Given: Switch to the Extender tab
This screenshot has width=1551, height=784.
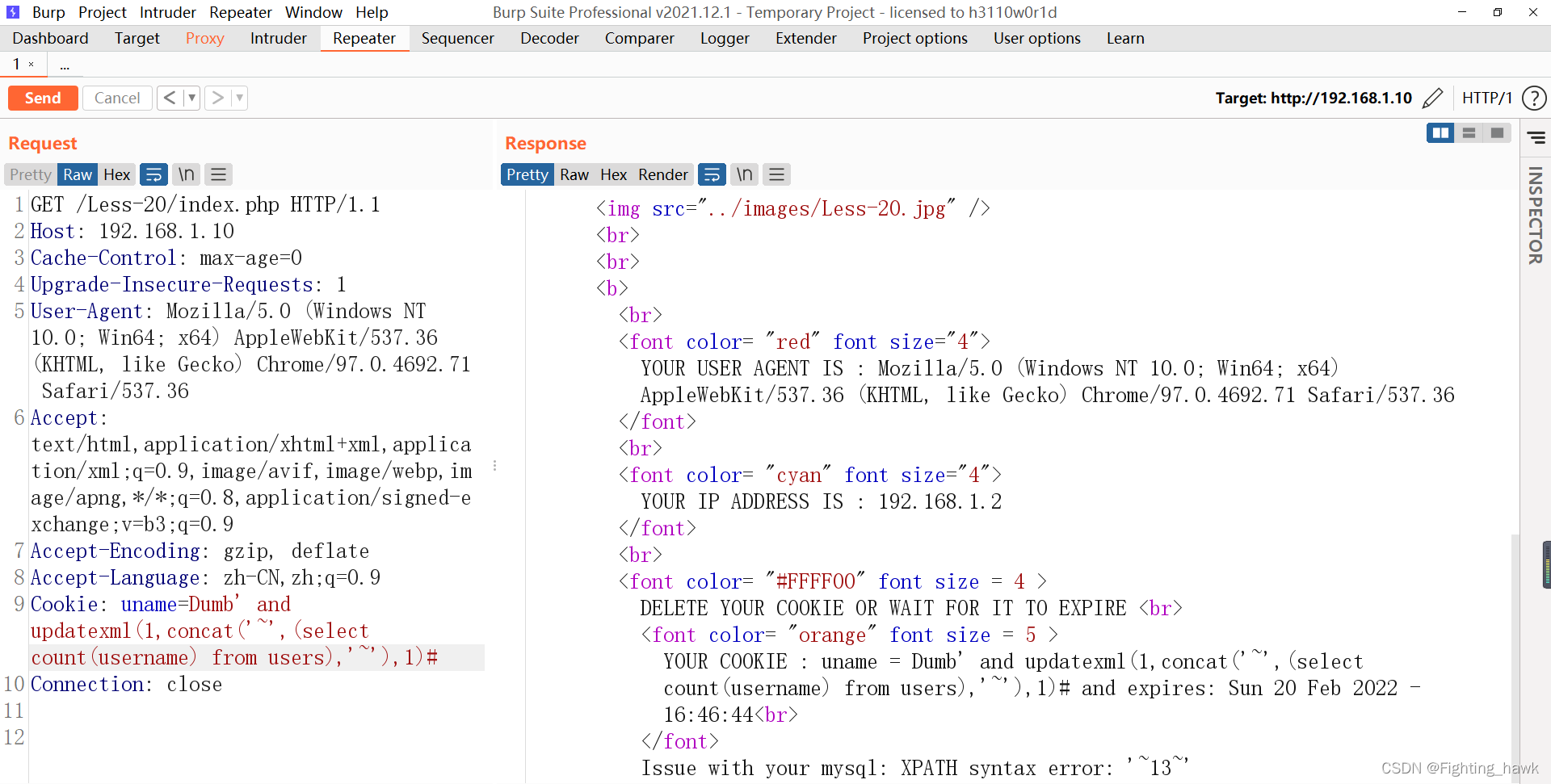Looking at the screenshot, I should (805, 39).
